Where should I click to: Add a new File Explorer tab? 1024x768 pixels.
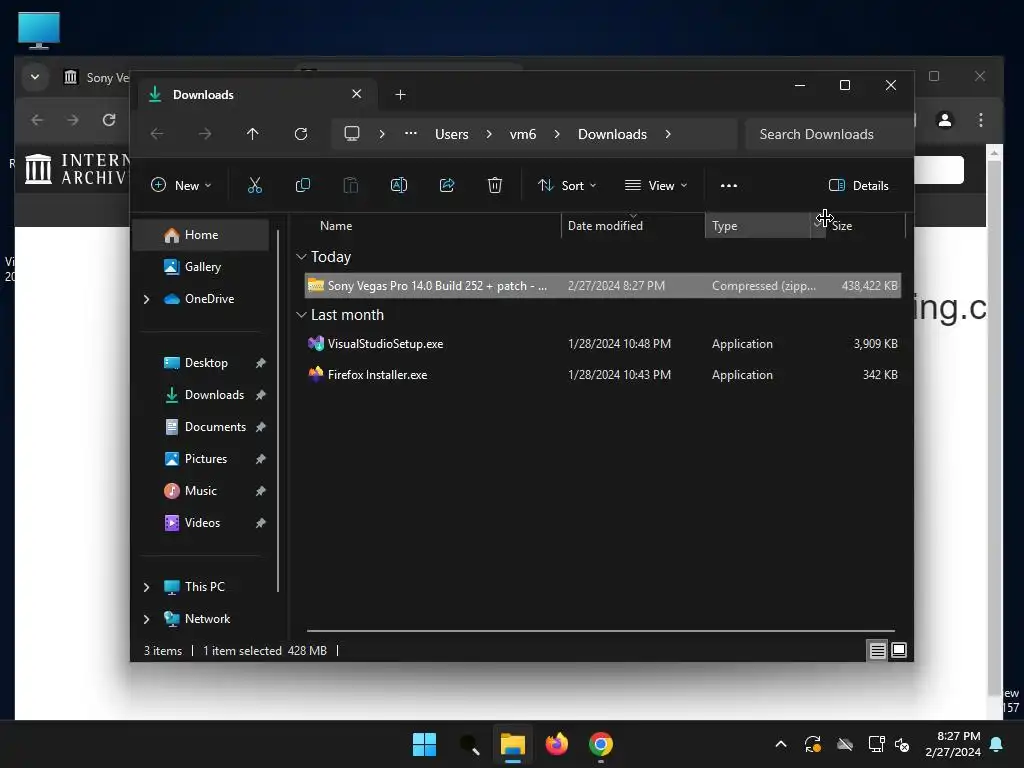click(x=400, y=95)
